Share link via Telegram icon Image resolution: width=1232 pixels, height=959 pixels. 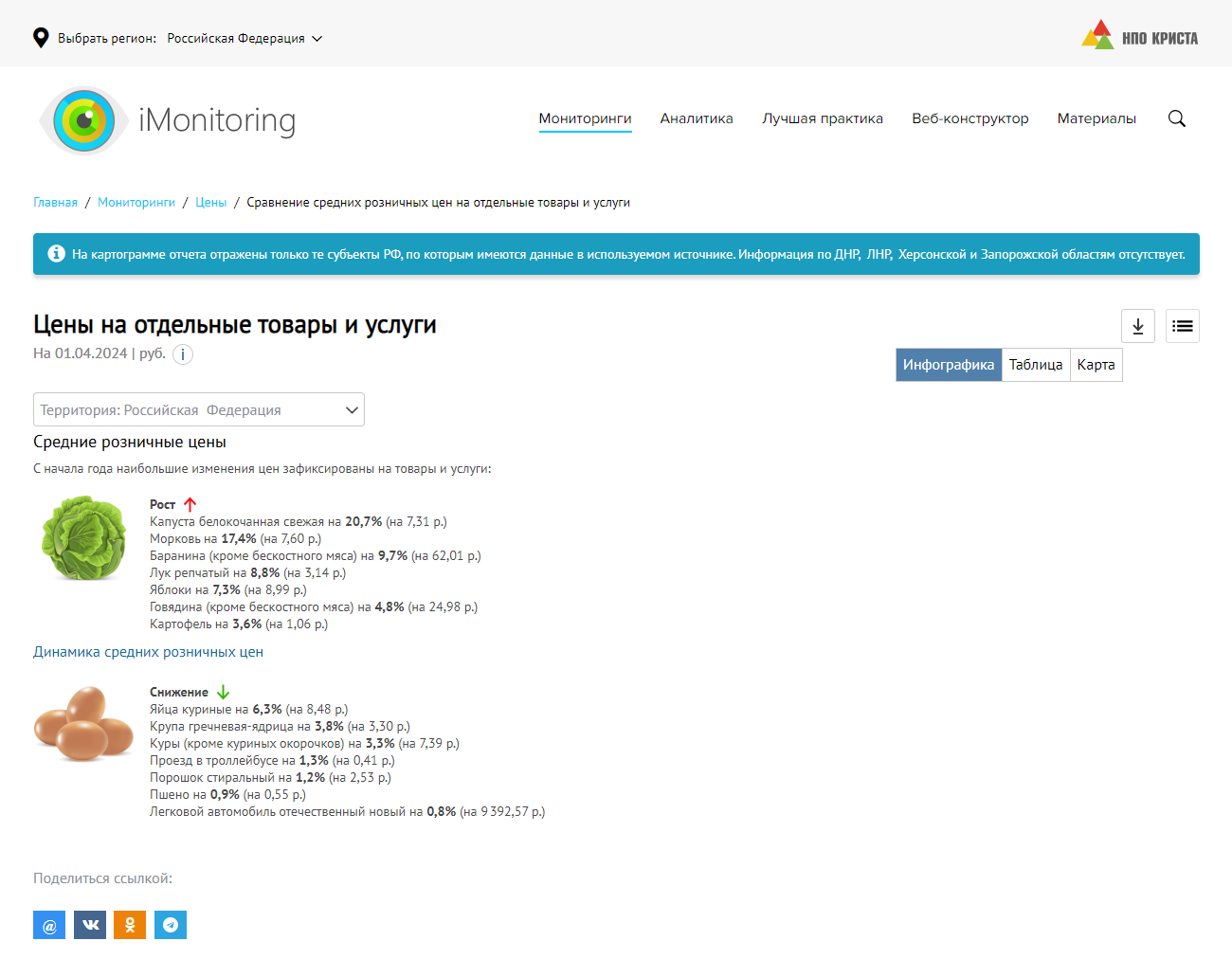pos(171,925)
